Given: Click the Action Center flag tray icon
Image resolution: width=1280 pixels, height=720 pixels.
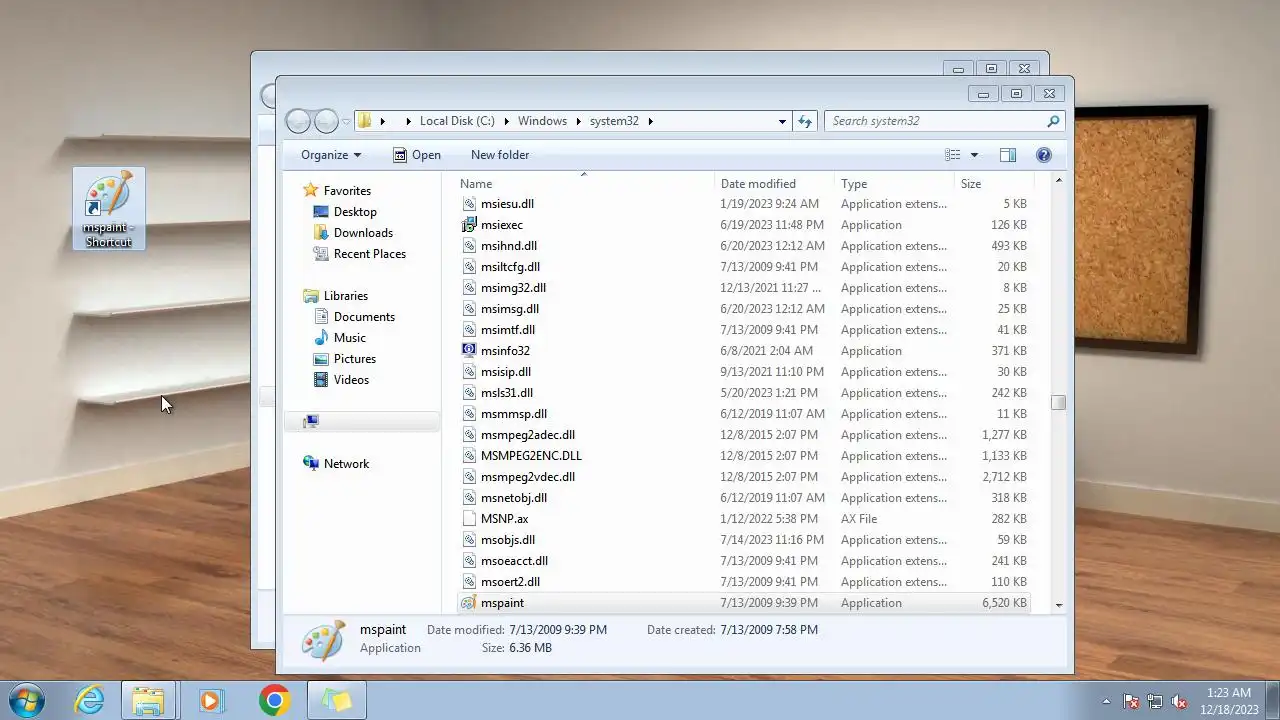Looking at the screenshot, I should (1131, 701).
